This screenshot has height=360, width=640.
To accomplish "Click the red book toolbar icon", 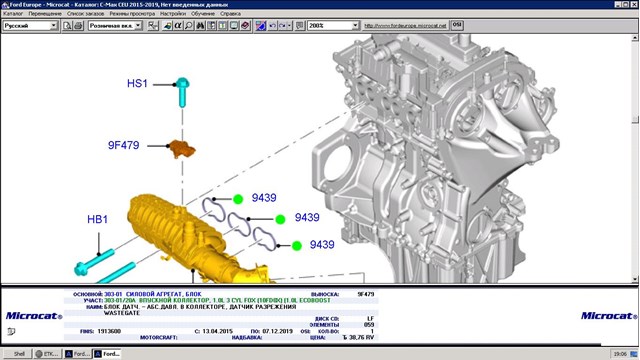I will [x=245, y=25].
